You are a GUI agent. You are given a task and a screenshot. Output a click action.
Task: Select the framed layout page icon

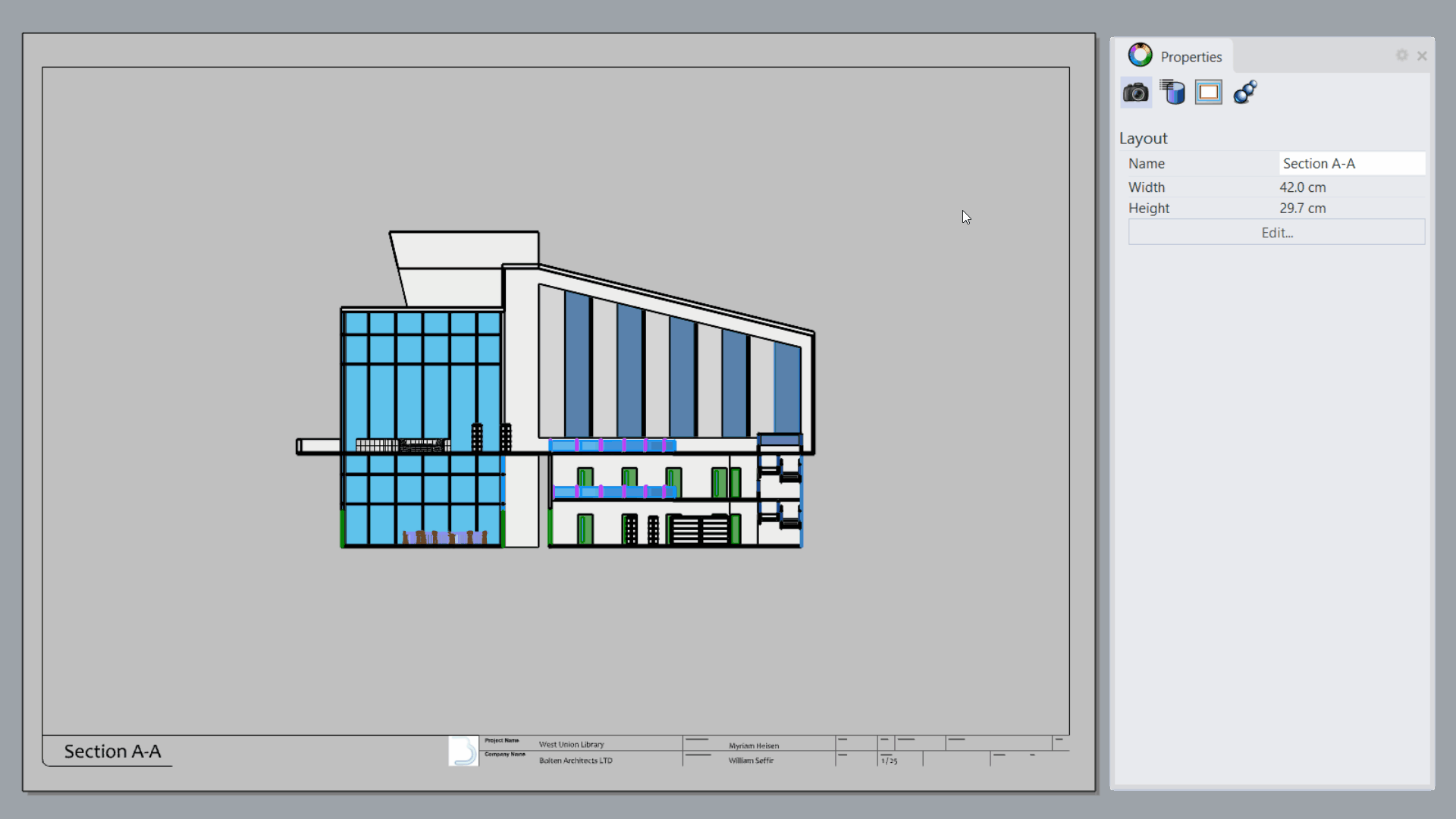coord(1209,93)
